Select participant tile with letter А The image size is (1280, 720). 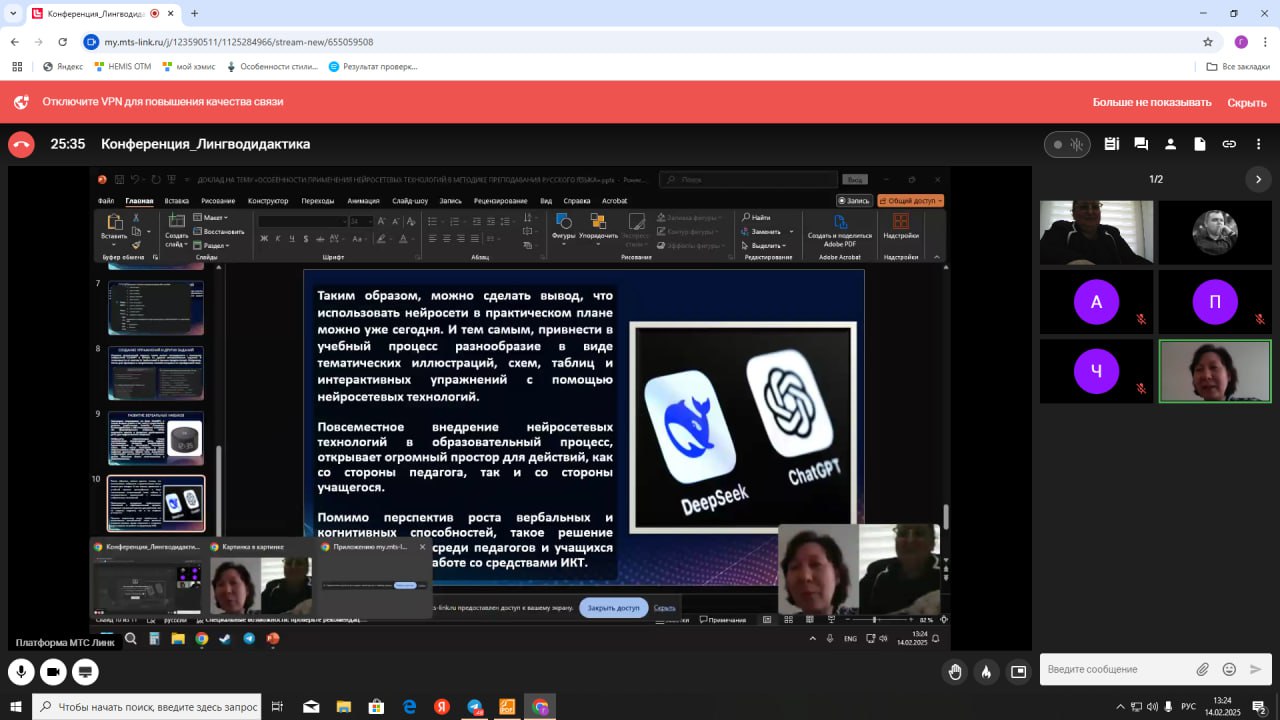click(x=1096, y=302)
